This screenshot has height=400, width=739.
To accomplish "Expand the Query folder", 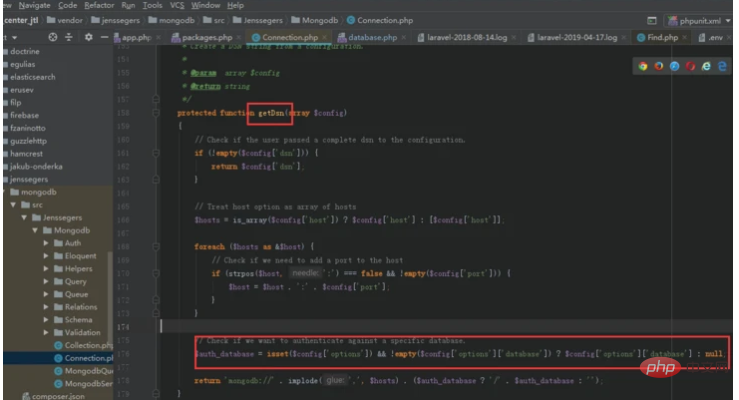I will pos(46,281).
